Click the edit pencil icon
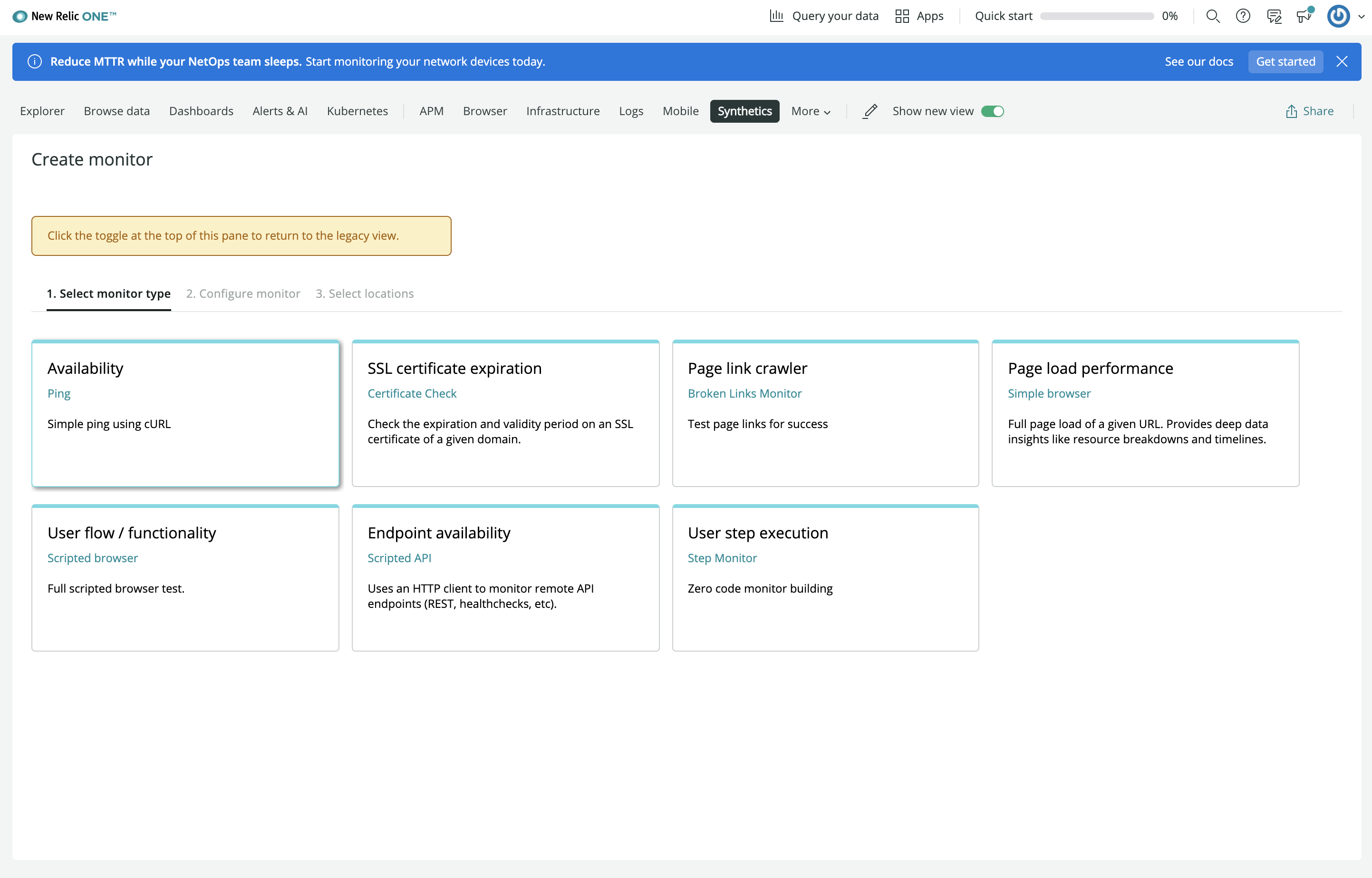The height and width of the screenshot is (878, 1372). (870, 111)
